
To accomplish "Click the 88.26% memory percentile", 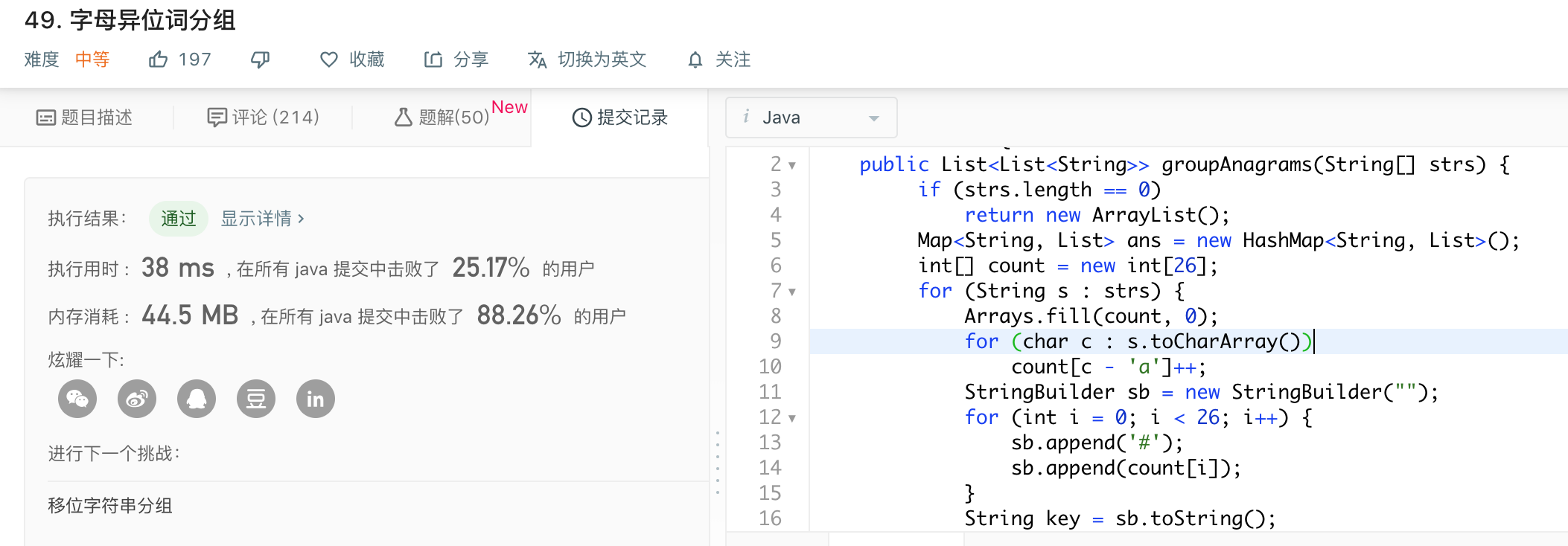I will point(519,315).
